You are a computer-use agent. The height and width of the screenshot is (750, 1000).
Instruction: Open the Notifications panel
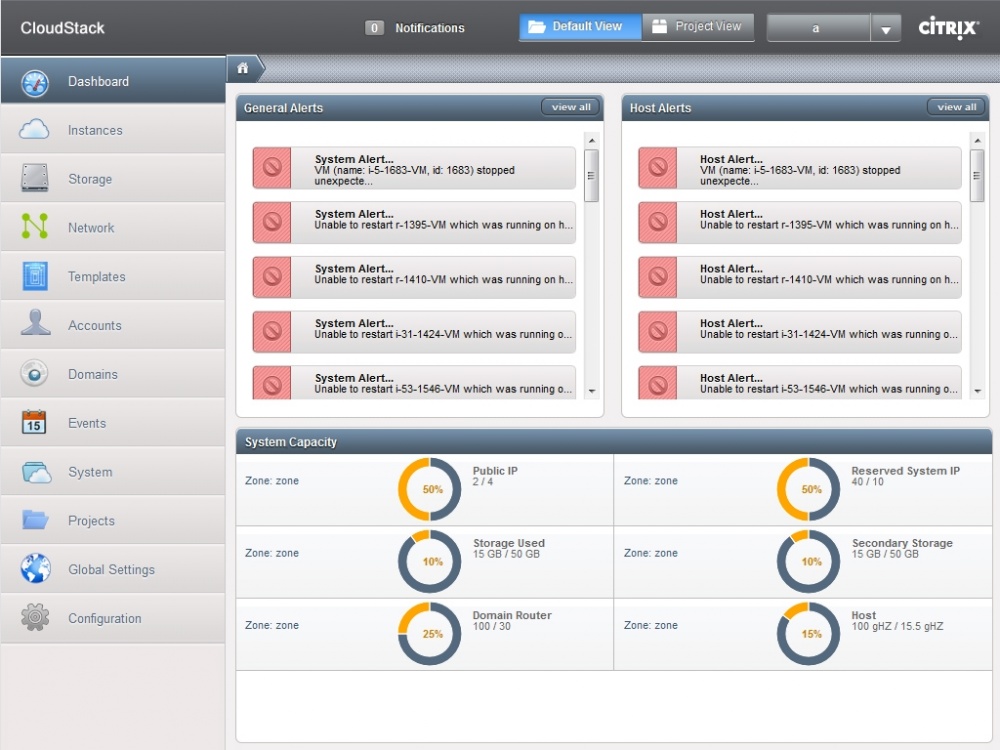(429, 28)
